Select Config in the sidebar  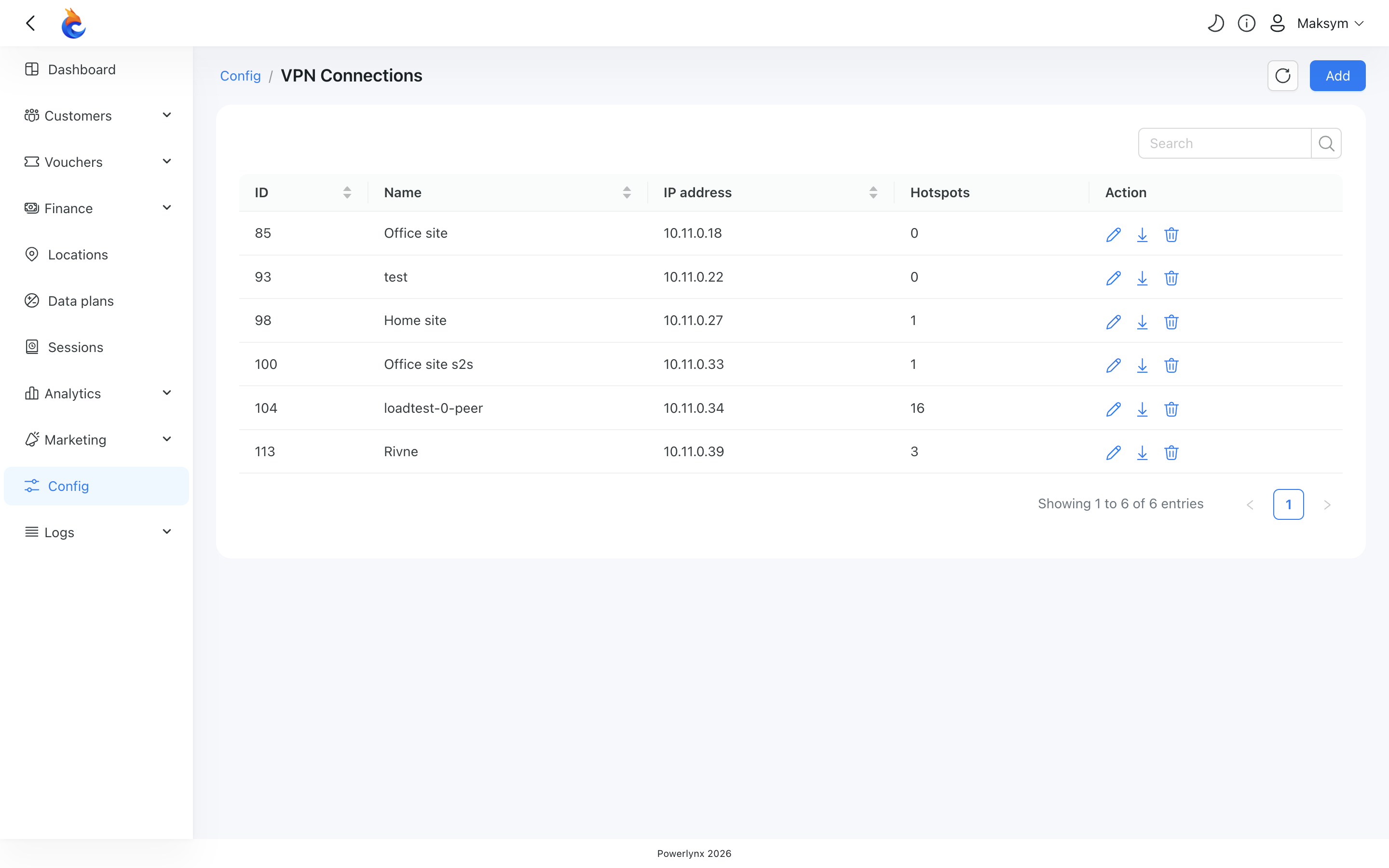tap(96, 486)
